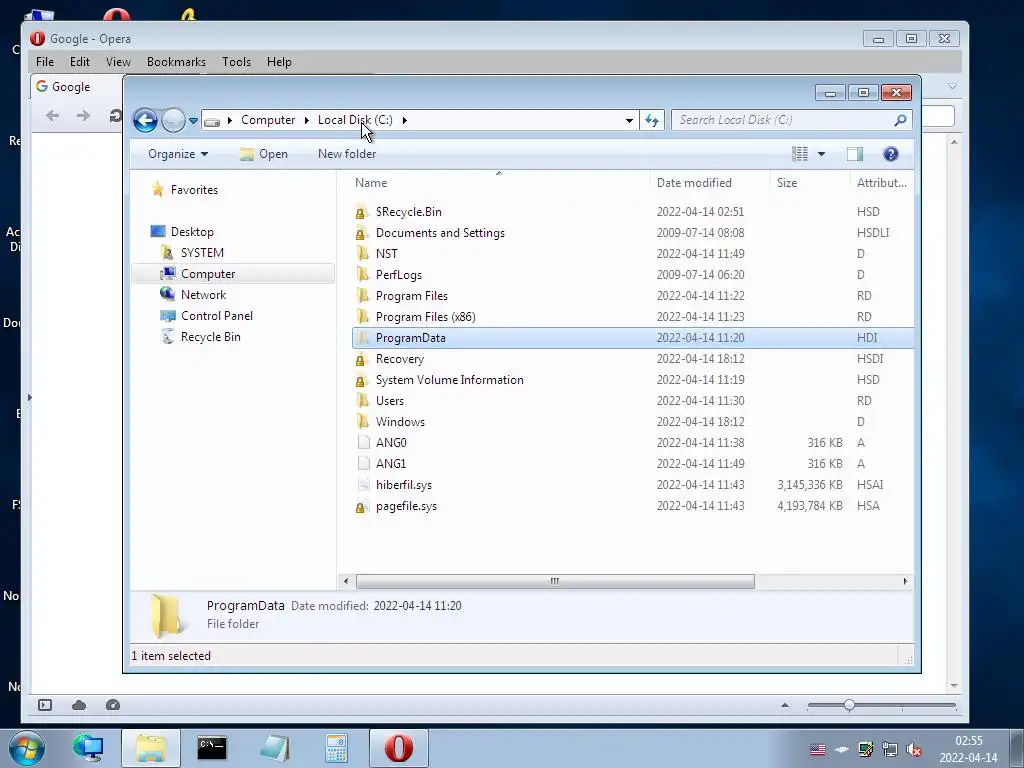Open Command Prompt from taskbar
The height and width of the screenshot is (768, 1024).
212,748
